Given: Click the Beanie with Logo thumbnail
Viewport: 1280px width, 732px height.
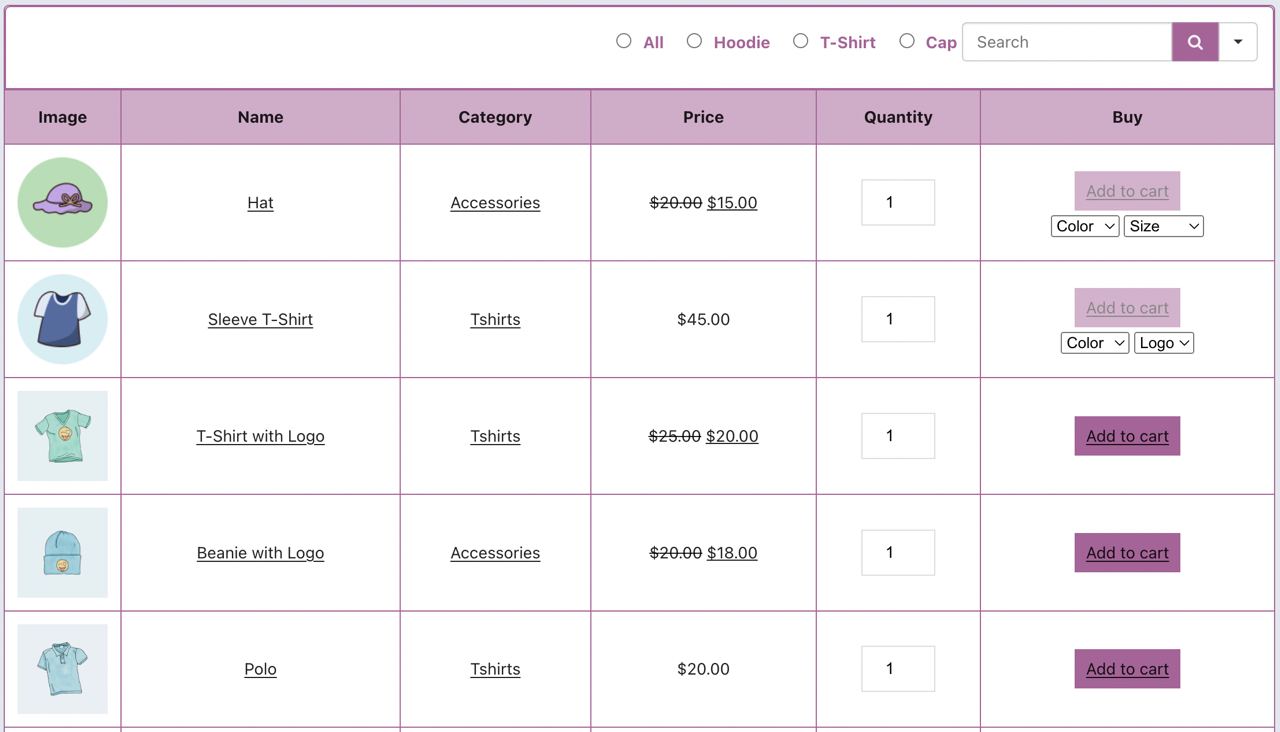Looking at the screenshot, I should 62,553.
